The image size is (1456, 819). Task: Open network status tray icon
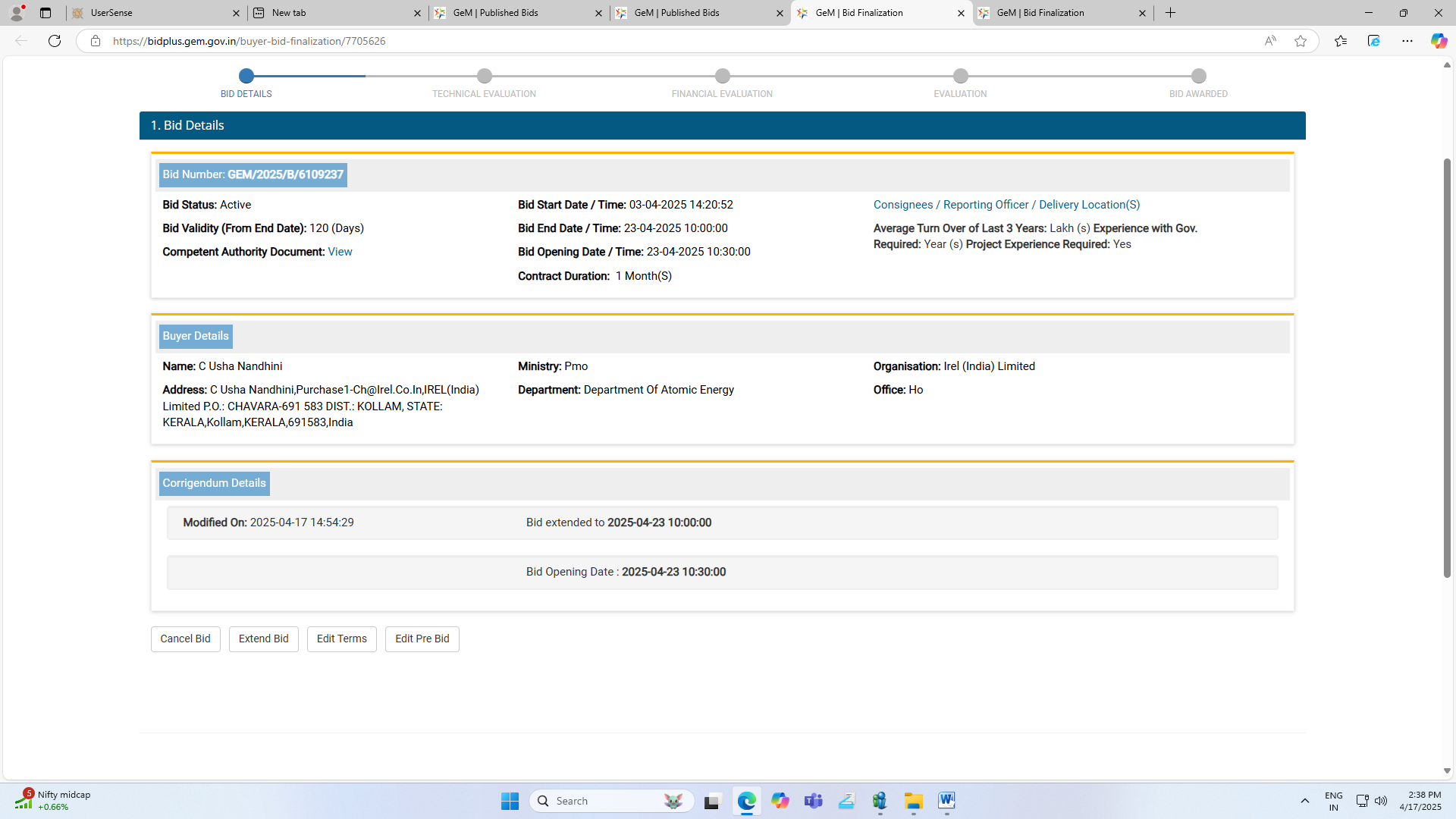pos(1362,801)
